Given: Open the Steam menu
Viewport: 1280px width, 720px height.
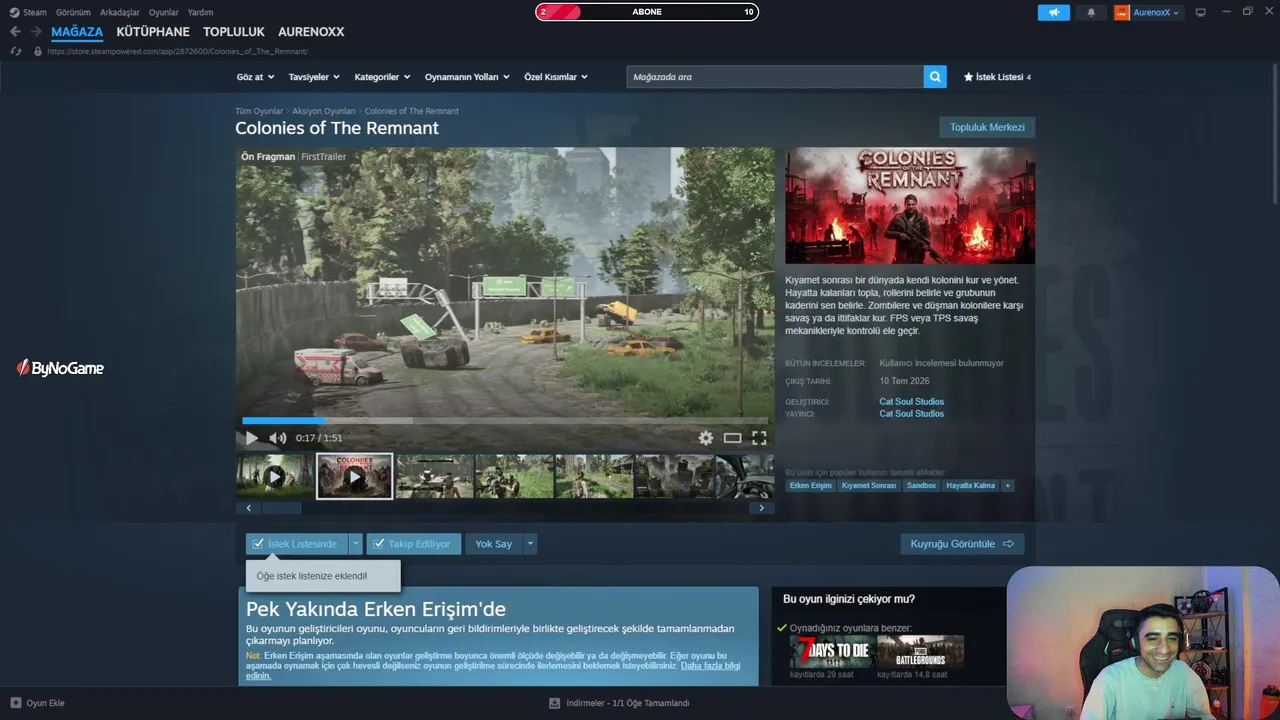Looking at the screenshot, I should point(35,12).
